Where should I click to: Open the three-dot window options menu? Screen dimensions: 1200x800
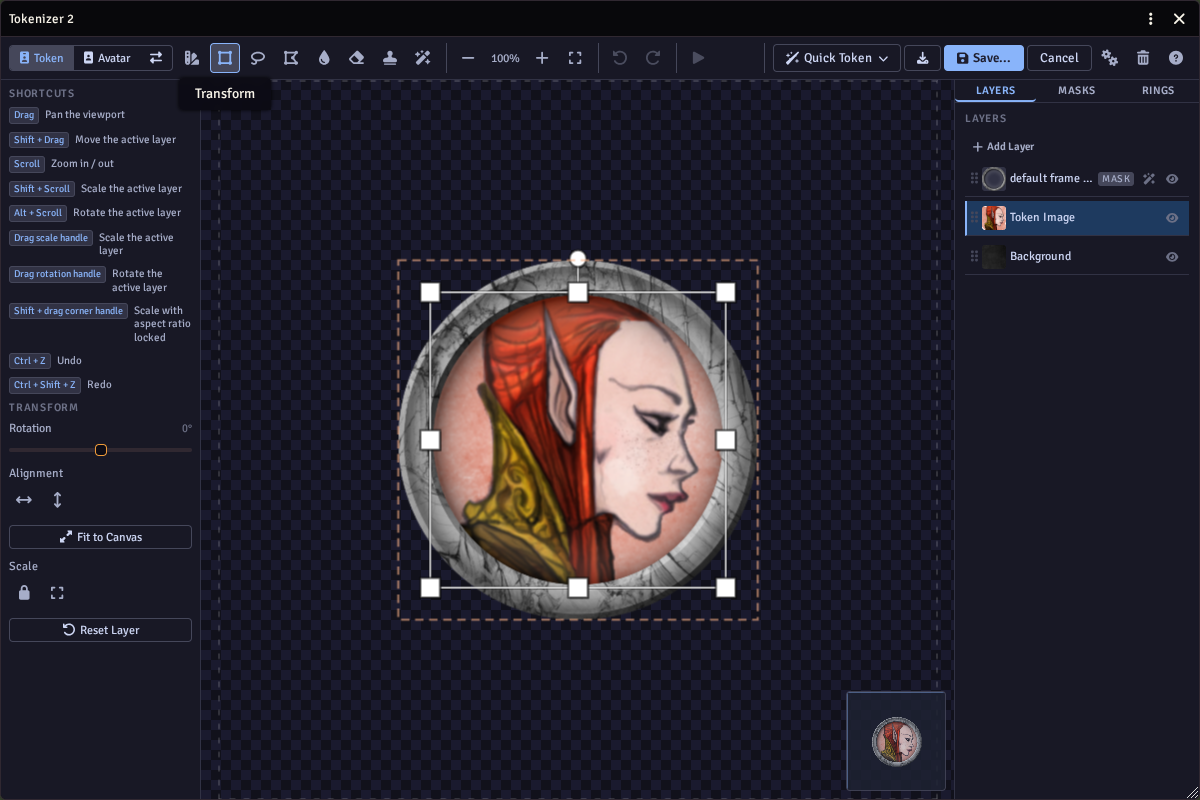point(1151,19)
